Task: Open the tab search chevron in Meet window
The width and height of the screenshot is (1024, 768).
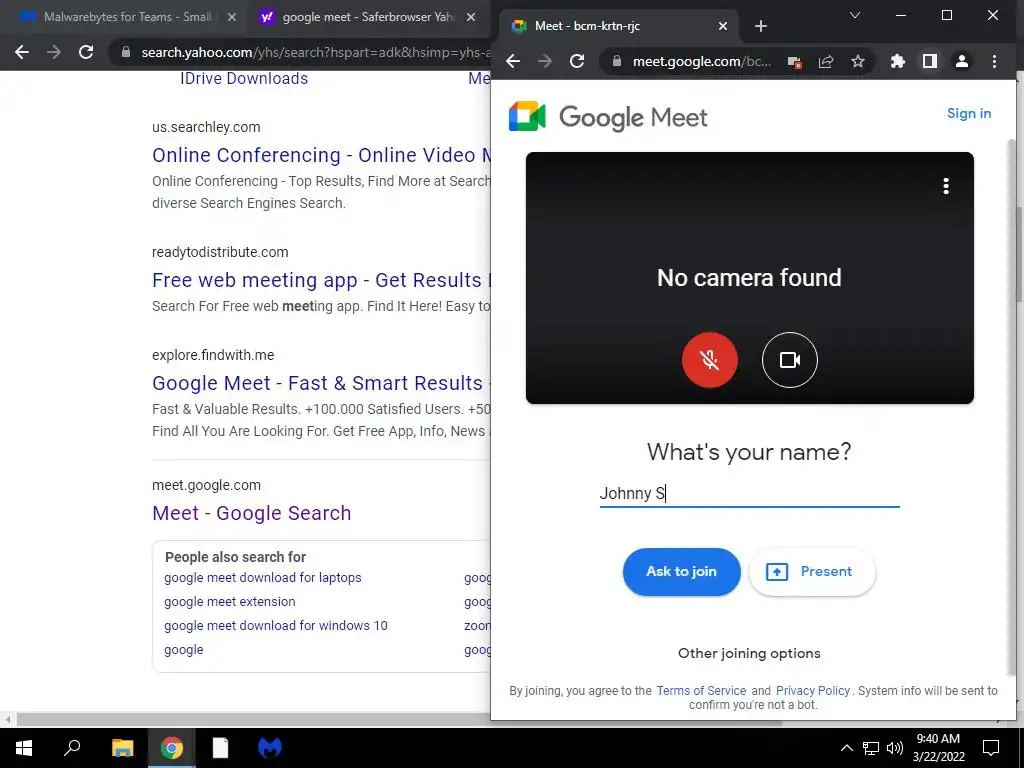Action: click(x=854, y=15)
